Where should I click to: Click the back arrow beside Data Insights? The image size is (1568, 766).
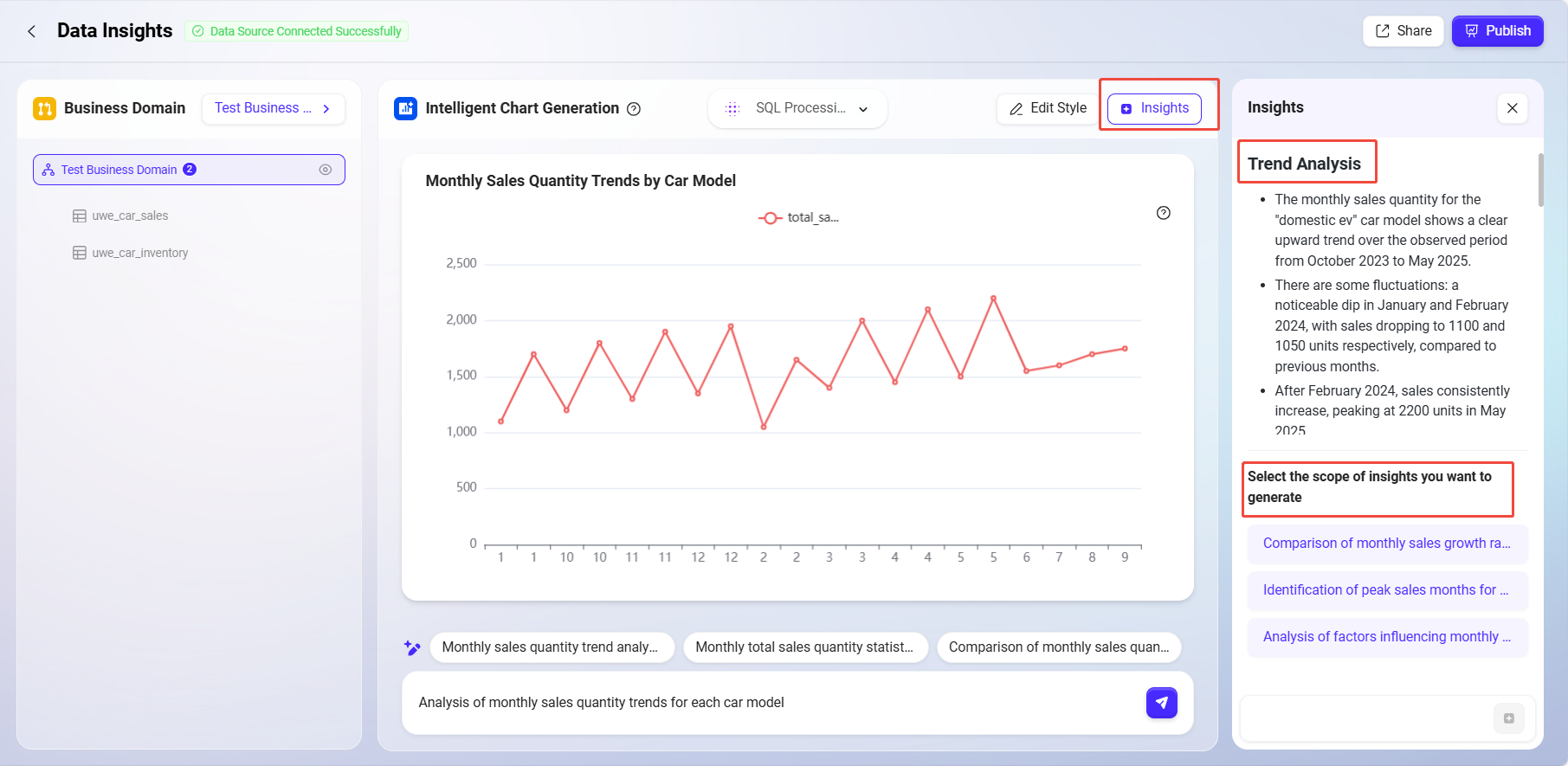[32, 31]
